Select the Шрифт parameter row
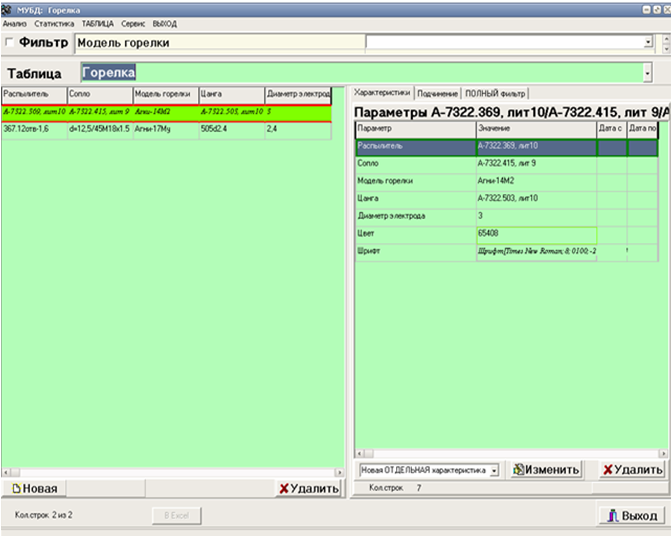Viewport: 672px width, 537px height. 507,252
